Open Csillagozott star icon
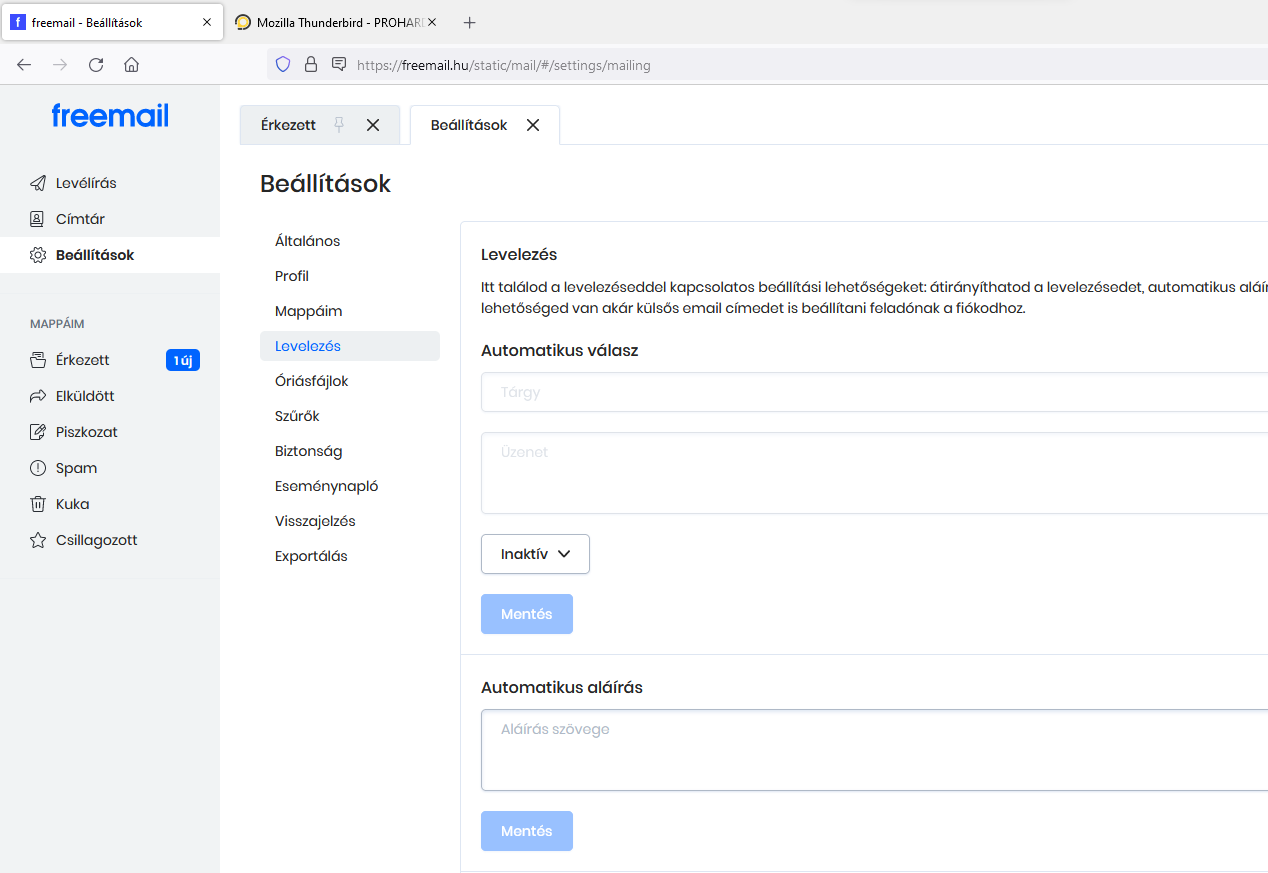Screen dimensions: 1268x873 click(38, 540)
